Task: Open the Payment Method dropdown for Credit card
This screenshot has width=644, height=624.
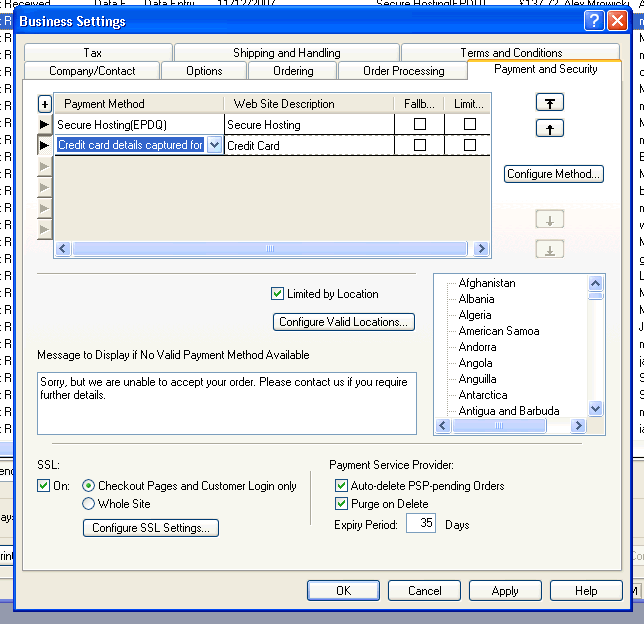Action: [215, 145]
